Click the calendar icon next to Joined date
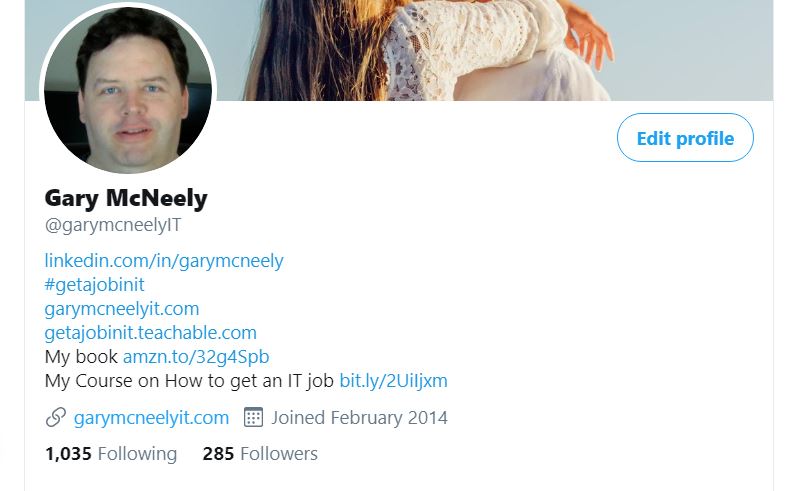This screenshot has width=789, height=491. pyautogui.click(x=253, y=418)
